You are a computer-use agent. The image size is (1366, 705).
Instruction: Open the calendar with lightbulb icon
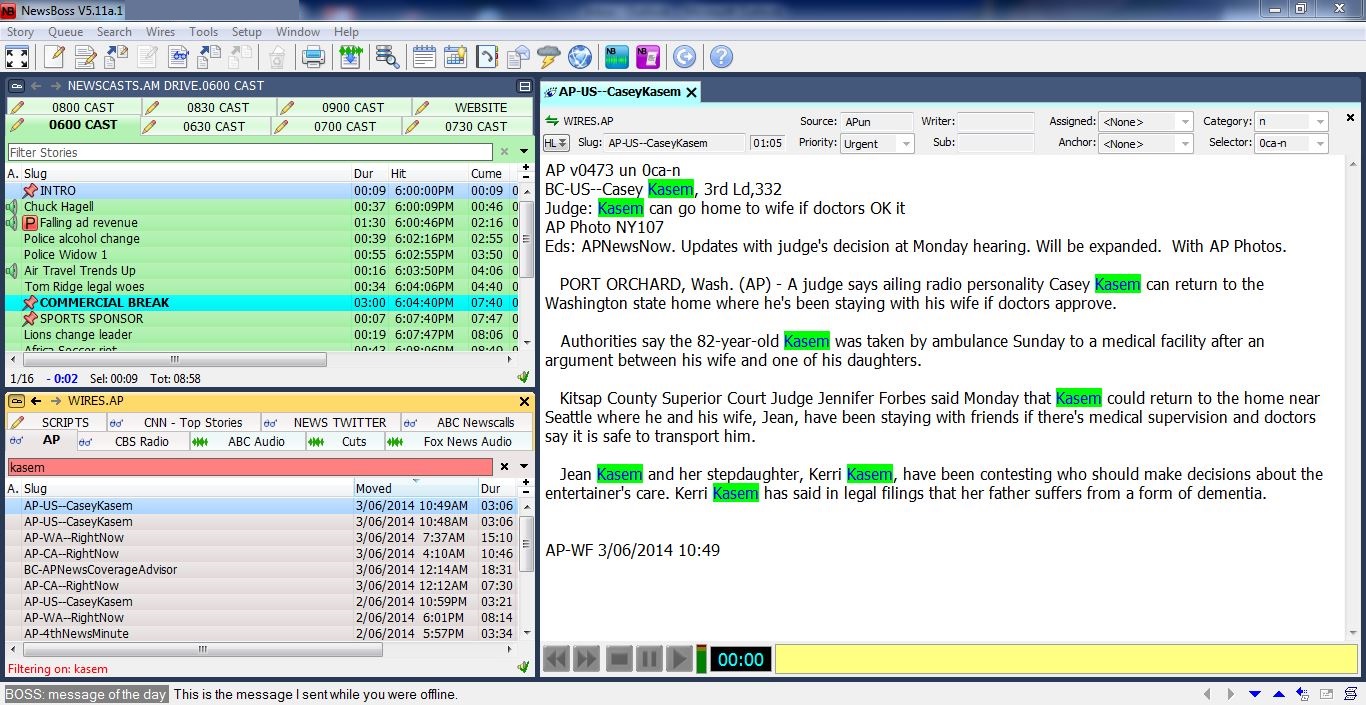456,57
